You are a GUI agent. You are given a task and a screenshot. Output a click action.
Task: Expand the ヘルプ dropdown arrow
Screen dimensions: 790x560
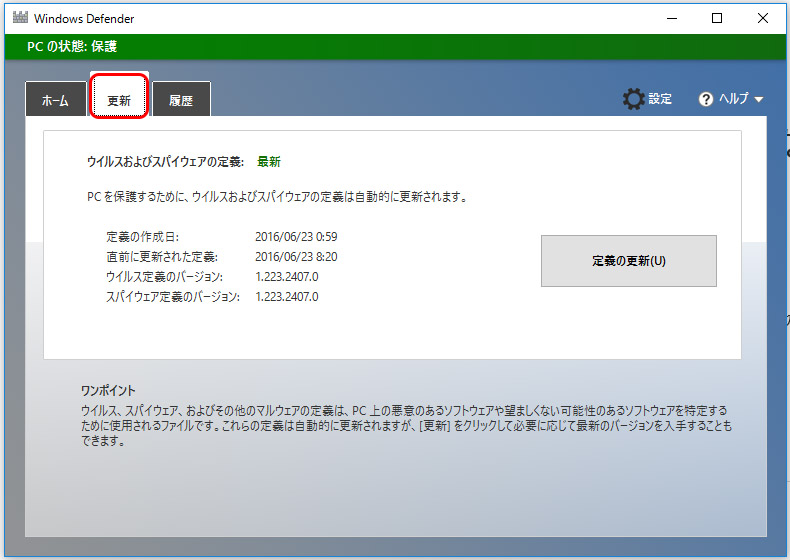tap(759, 100)
